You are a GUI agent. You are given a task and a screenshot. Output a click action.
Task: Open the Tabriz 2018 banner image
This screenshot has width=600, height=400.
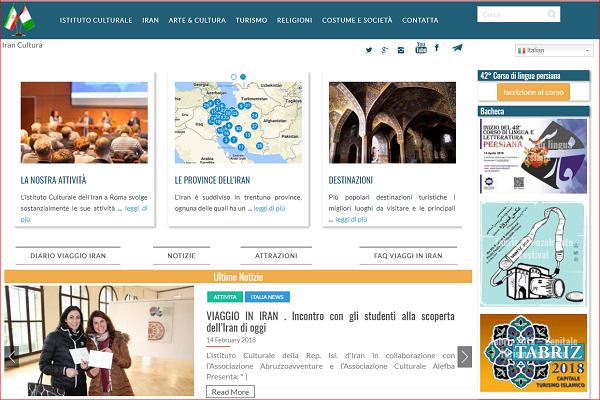click(533, 352)
